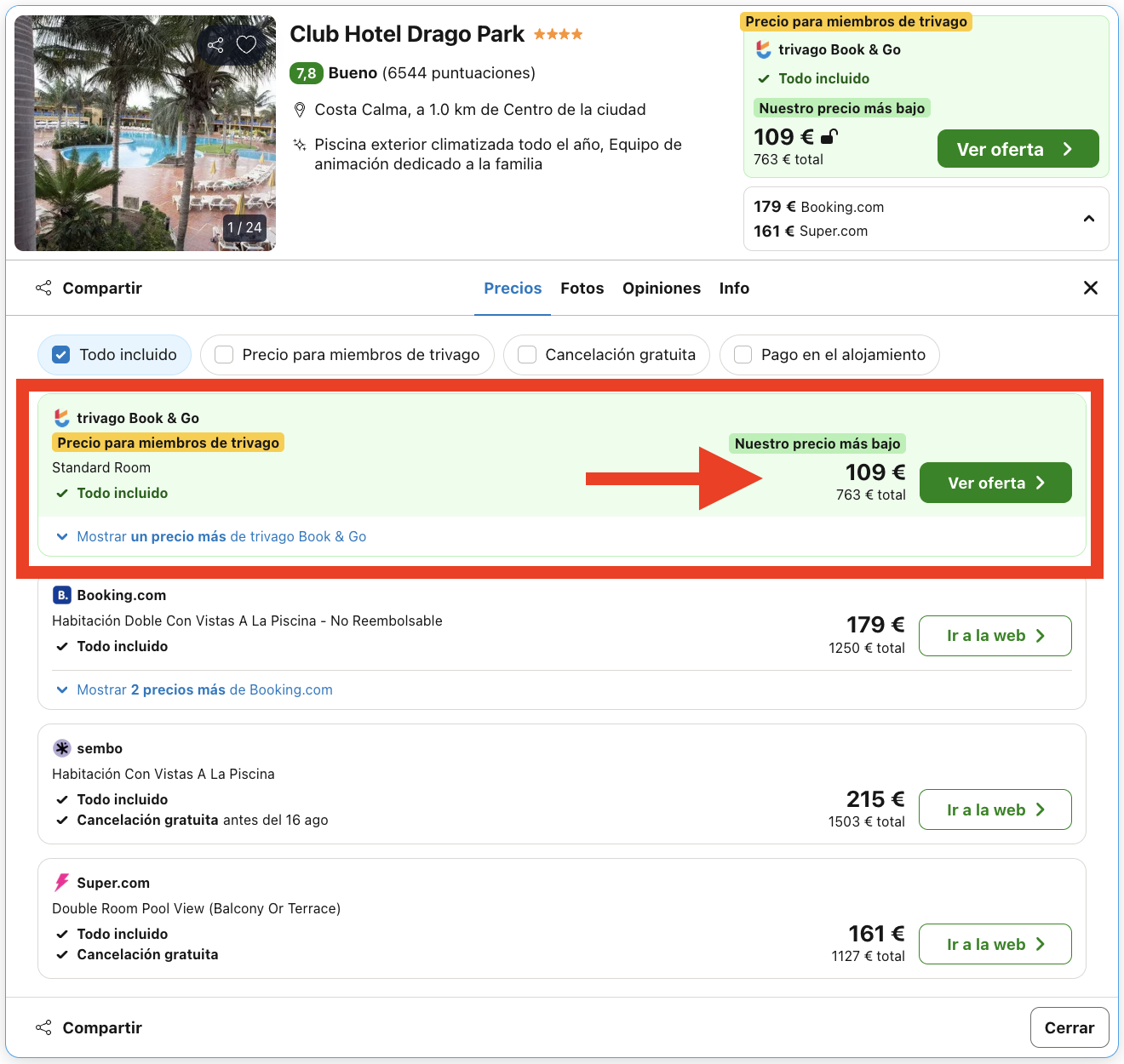Click the Super.com lightning logo icon

point(62,883)
